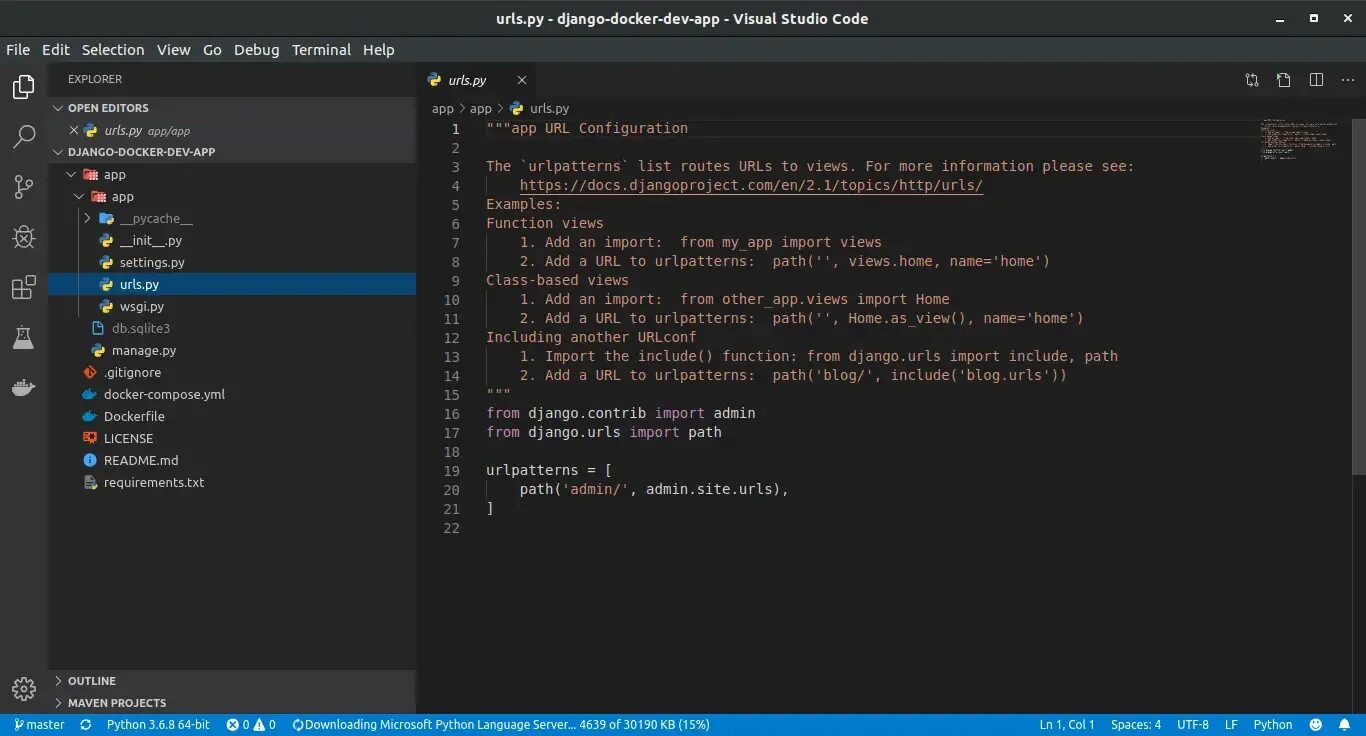Open the Debug menu

click(257, 50)
